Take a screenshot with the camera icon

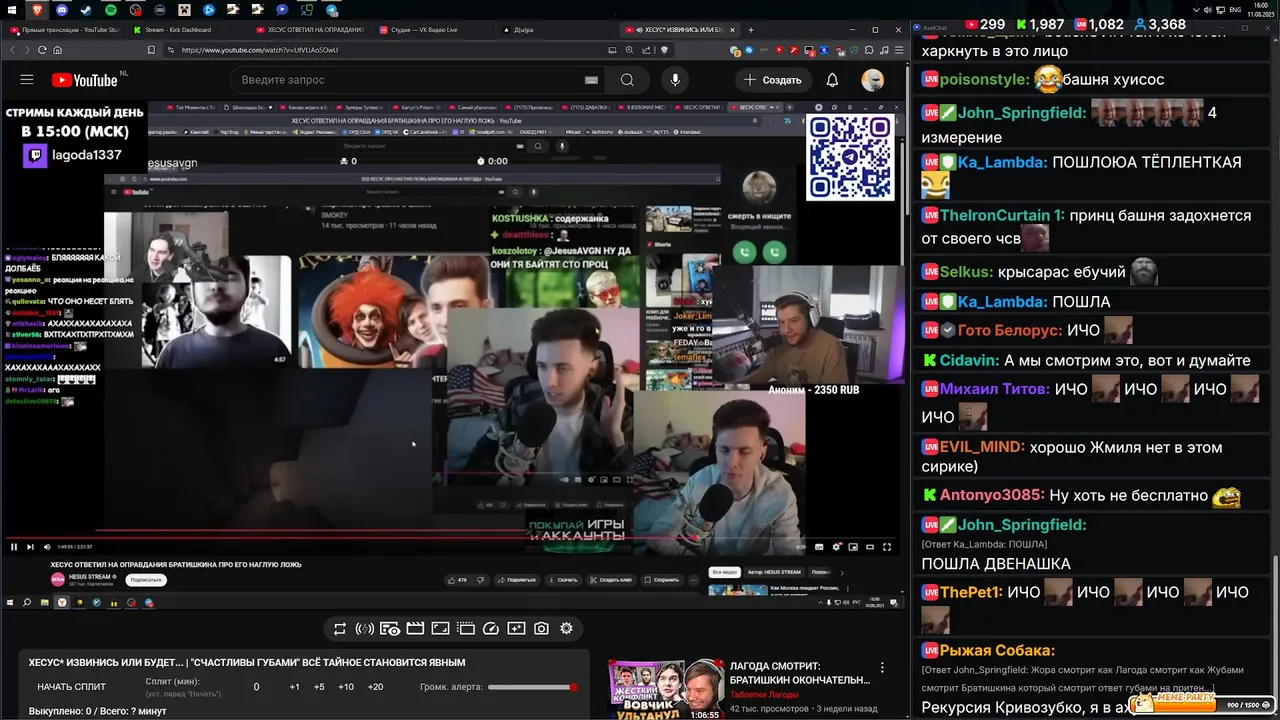point(541,629)
